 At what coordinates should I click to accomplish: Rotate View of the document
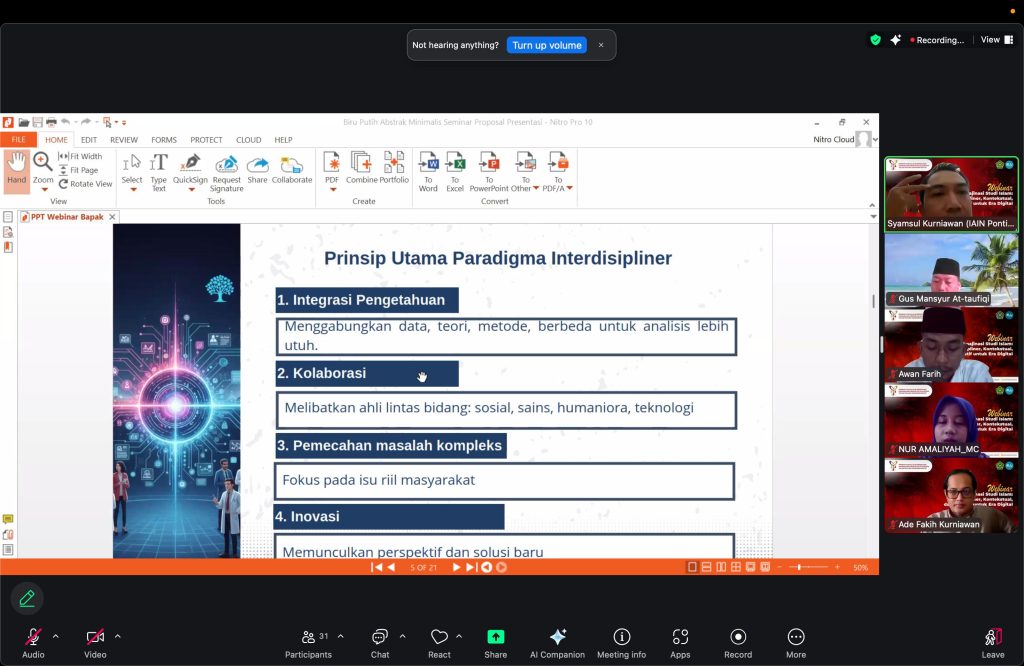[88, 184]
